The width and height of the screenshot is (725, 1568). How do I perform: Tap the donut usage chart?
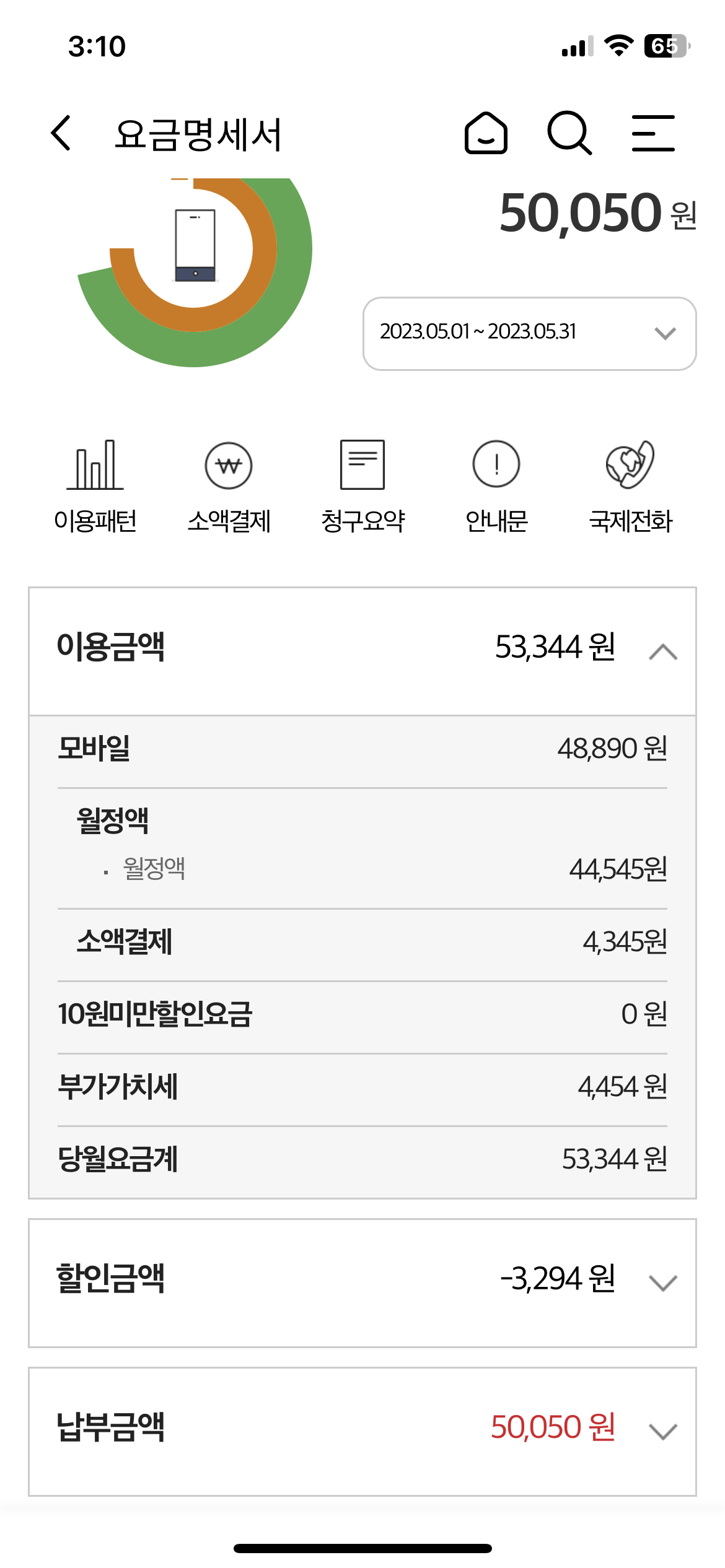(195, 272)
